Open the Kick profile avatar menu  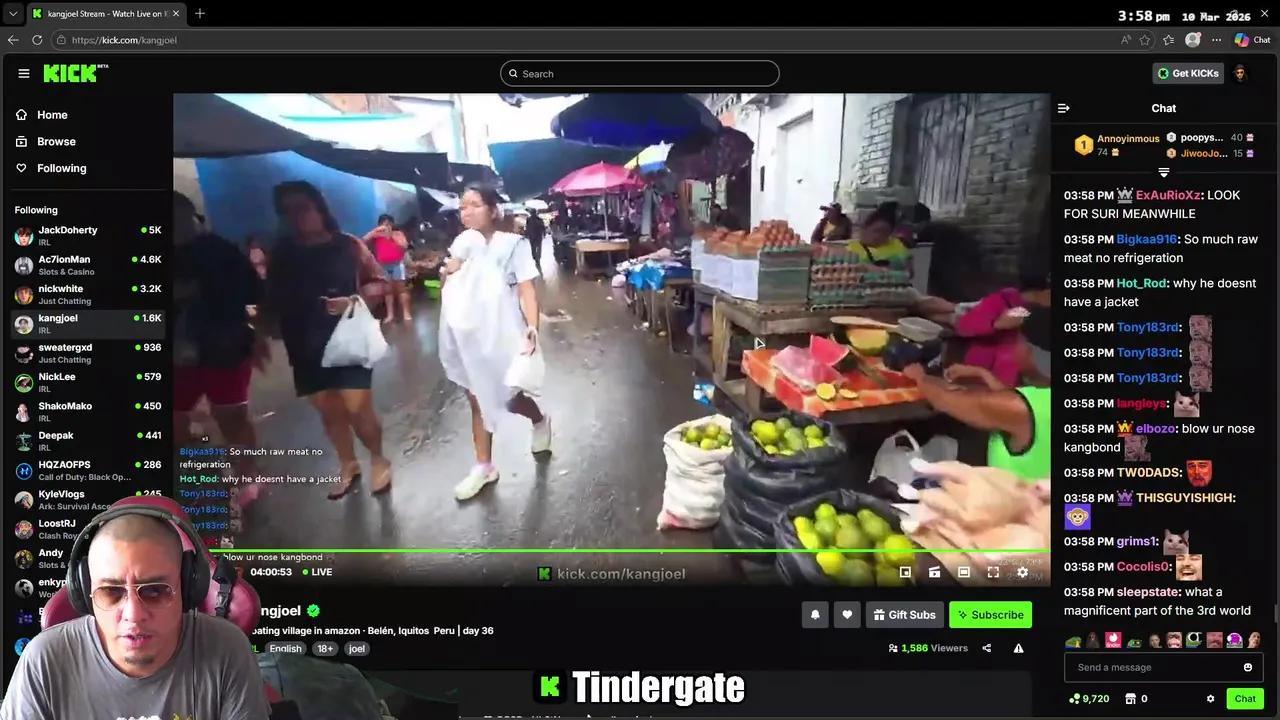pyautogui.click(x=1240, y=73)
